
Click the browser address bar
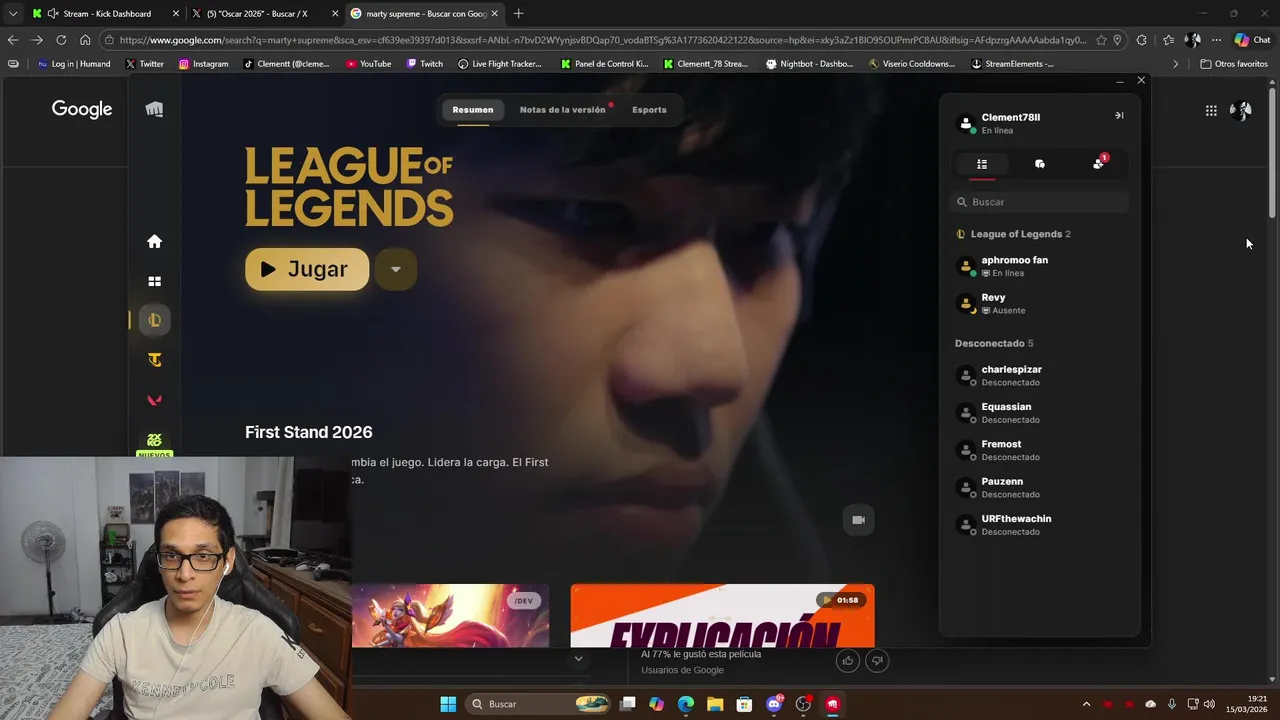coord(600,40)
